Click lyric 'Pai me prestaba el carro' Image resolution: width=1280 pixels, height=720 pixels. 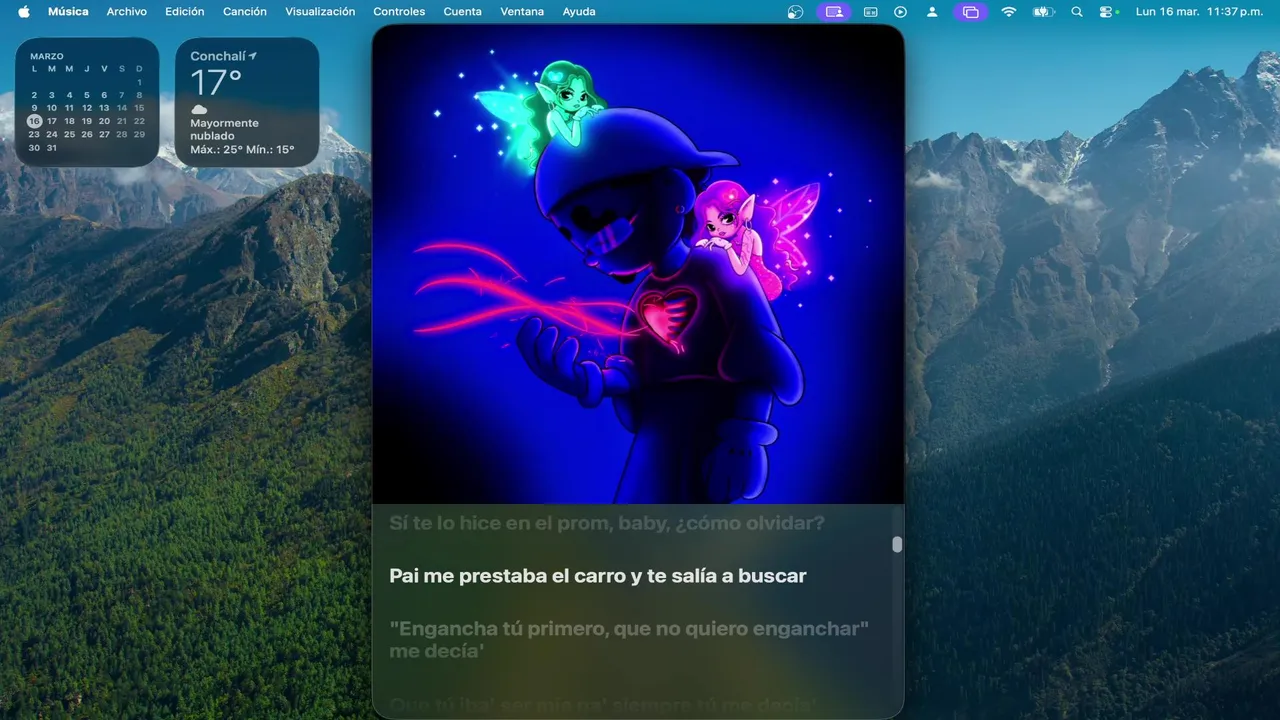(x=597, y=576)
